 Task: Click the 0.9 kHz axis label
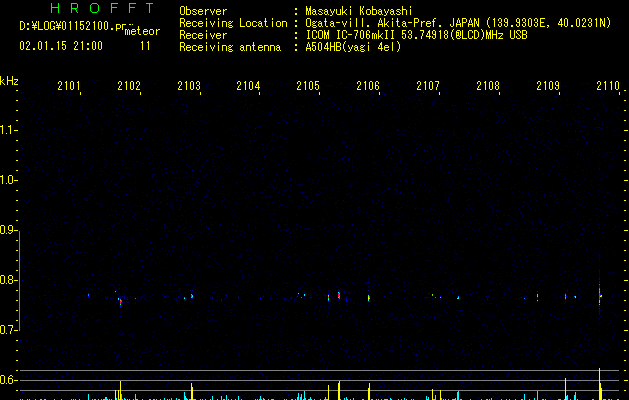point(9,230)
